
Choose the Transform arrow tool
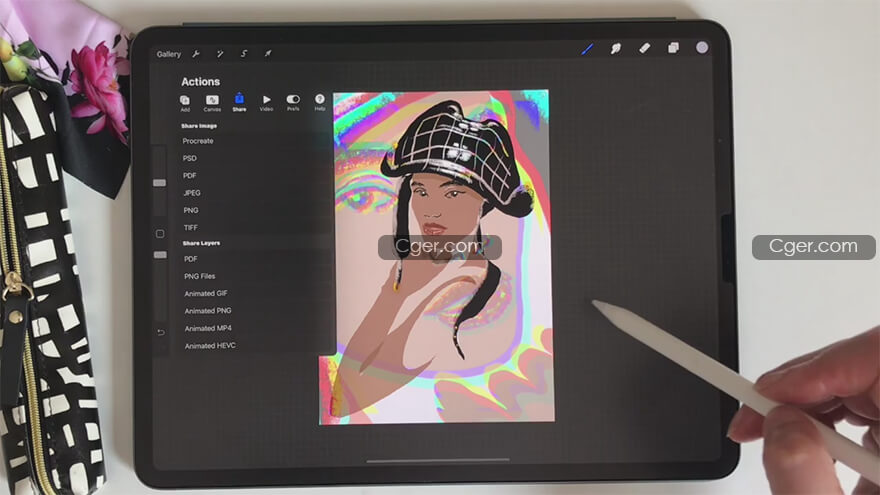(268, 53)
